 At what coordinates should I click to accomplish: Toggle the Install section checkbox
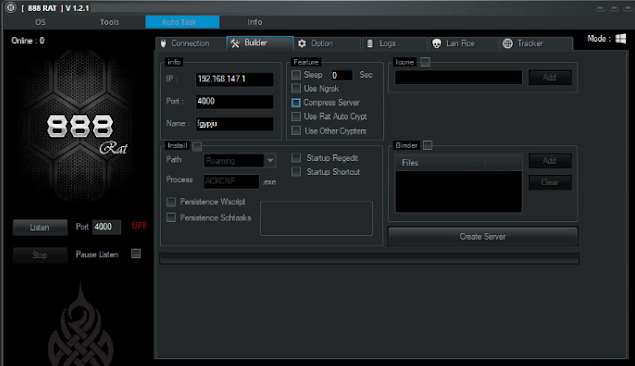[197, 146]
